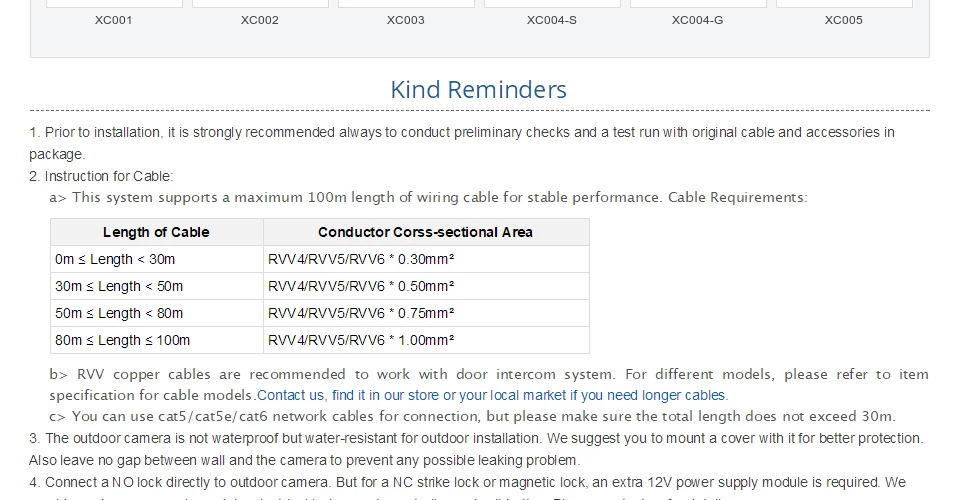The image size is (958, 500).
Task: Select the XC002 model label
Action: pyautogui.click(x=260, y=20)
